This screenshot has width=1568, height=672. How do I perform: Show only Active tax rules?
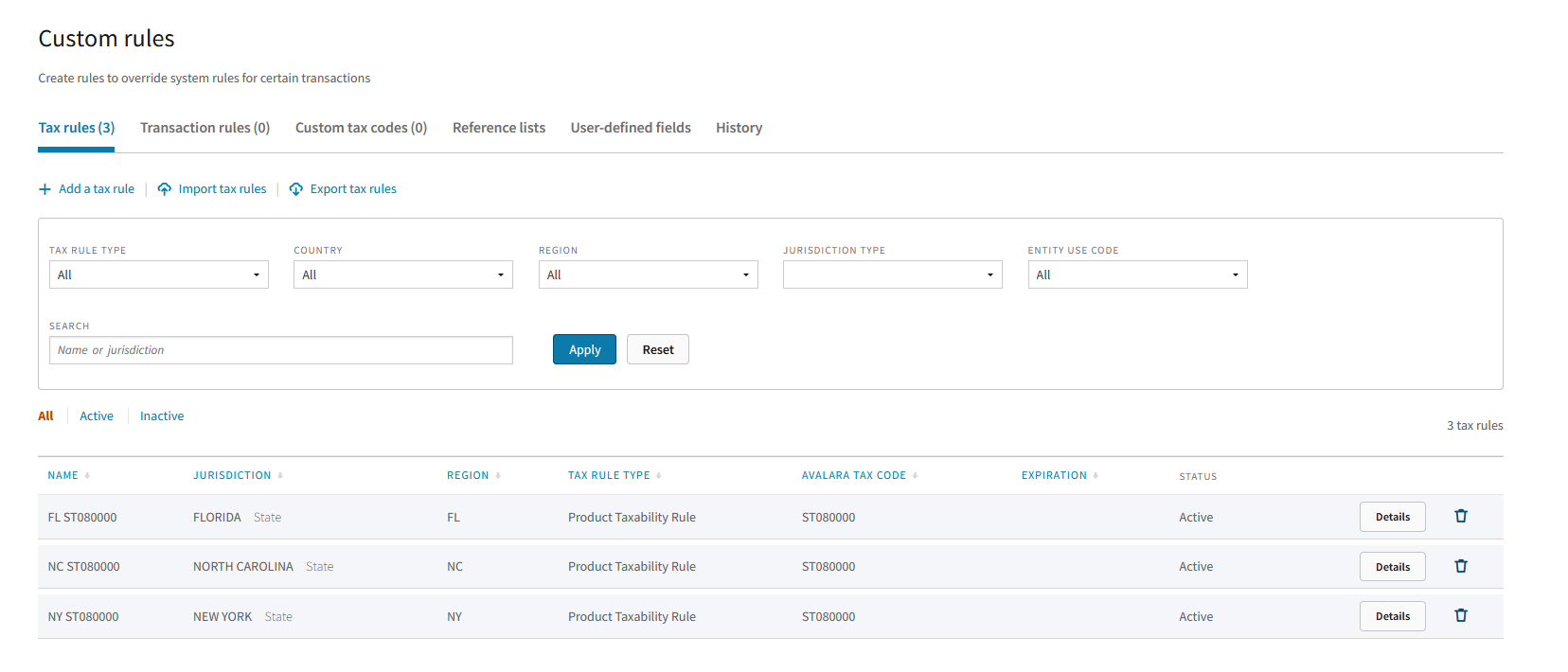point(97,416)
